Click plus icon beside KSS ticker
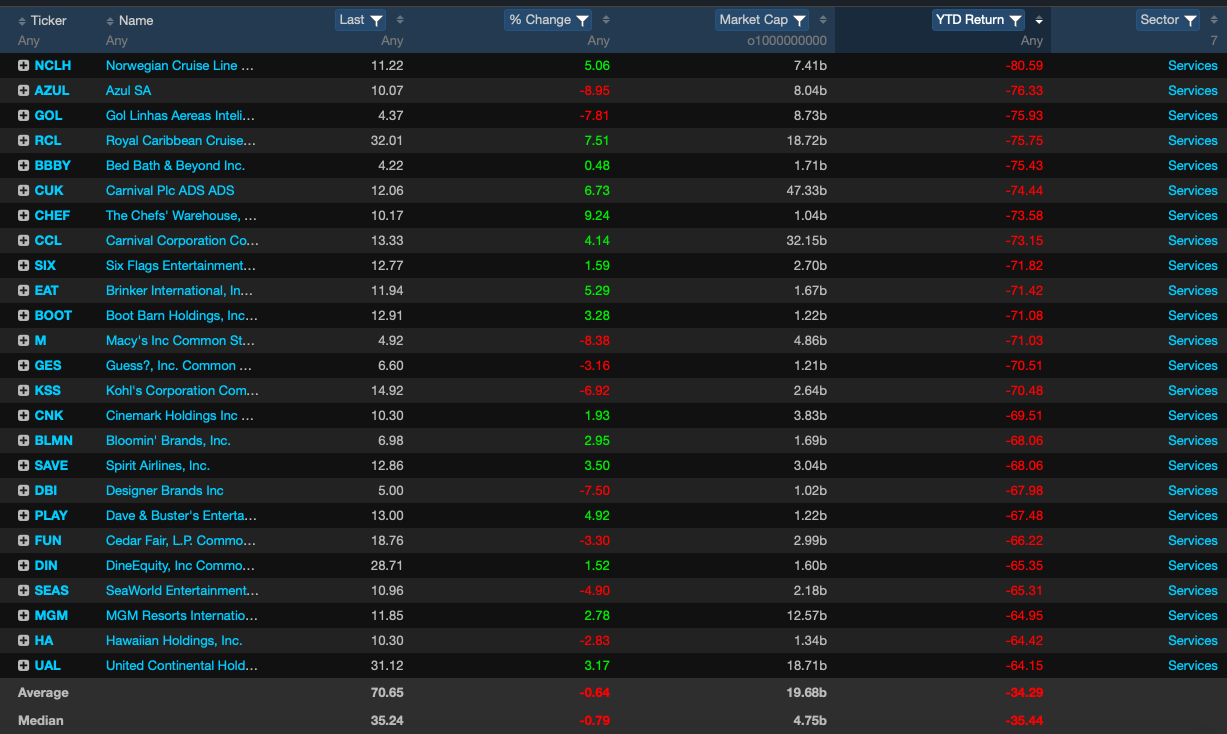Screen dimensions: 1227x734 click(23, 390)
